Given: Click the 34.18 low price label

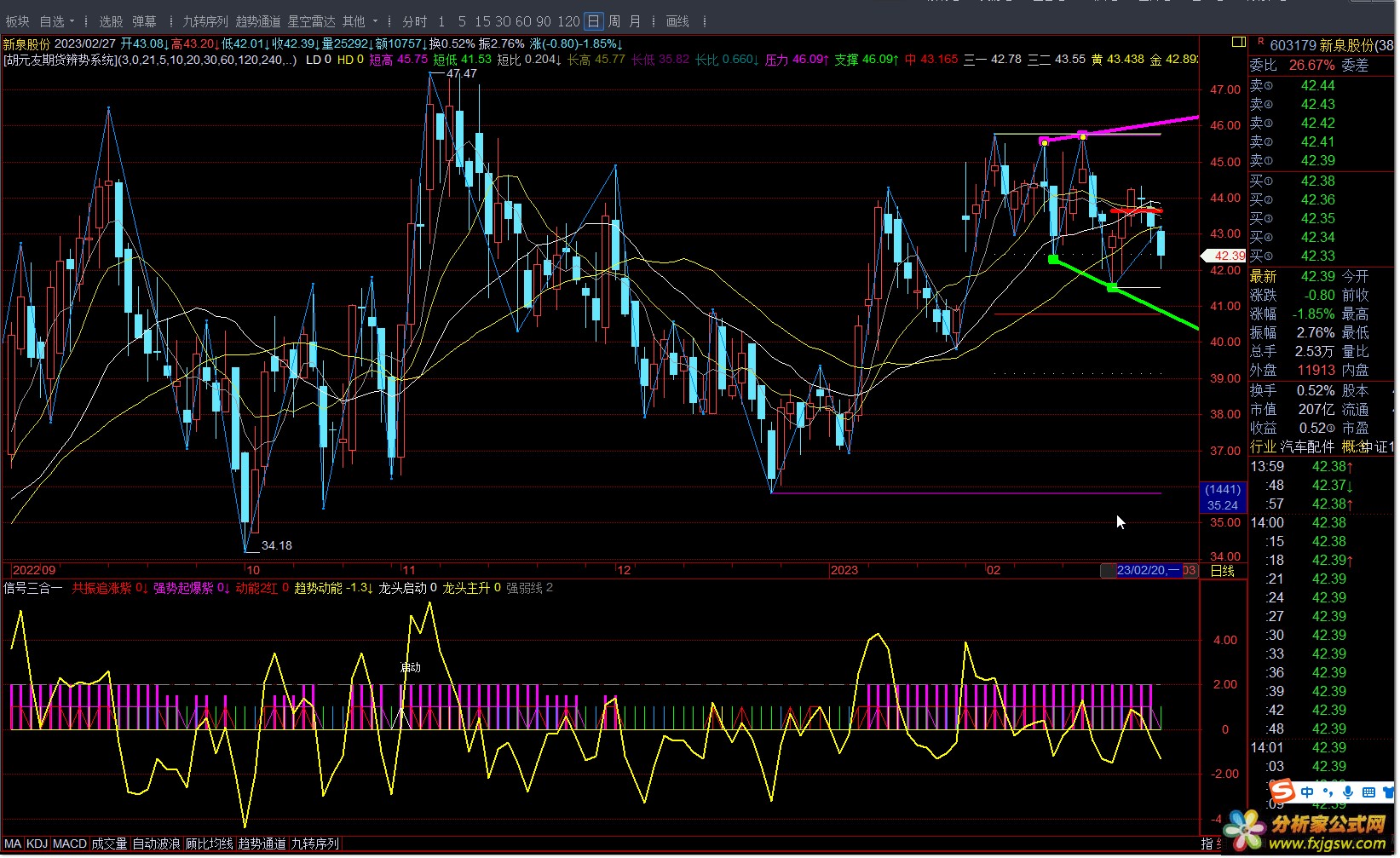Looking at the screenshot, I should [277, 546].
